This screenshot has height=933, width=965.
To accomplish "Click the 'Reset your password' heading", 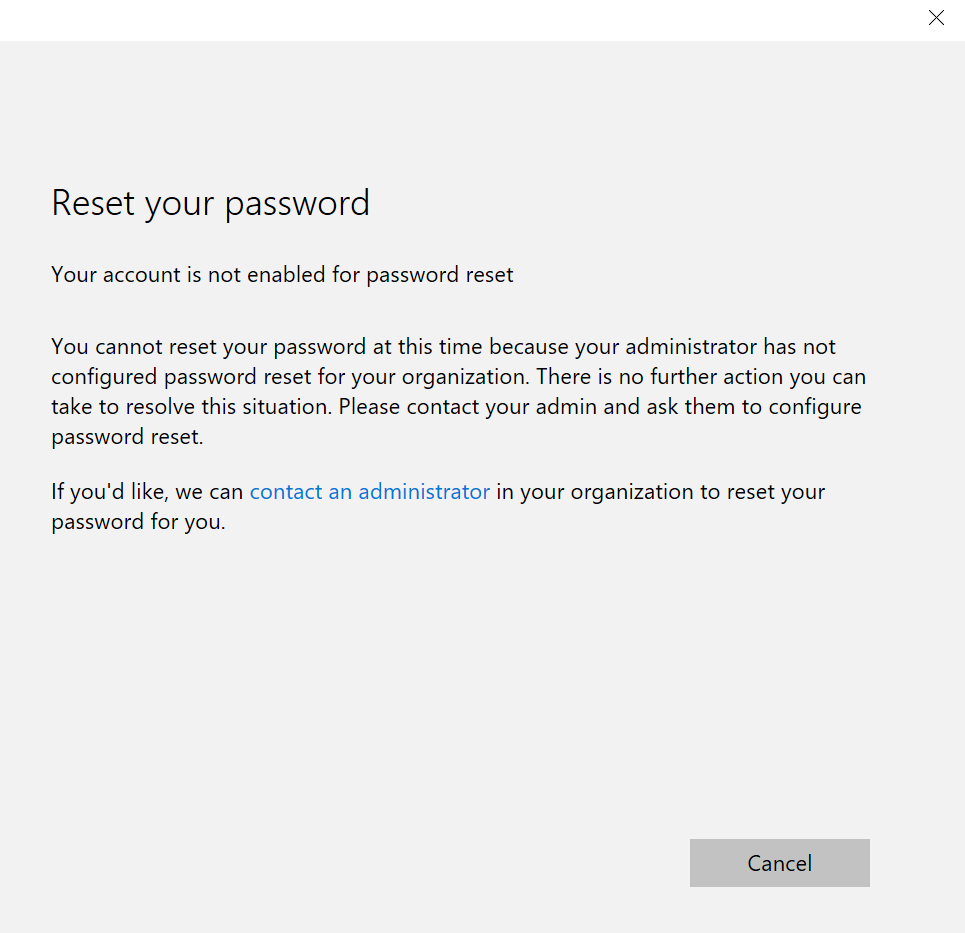I will [x=210, y=203].
